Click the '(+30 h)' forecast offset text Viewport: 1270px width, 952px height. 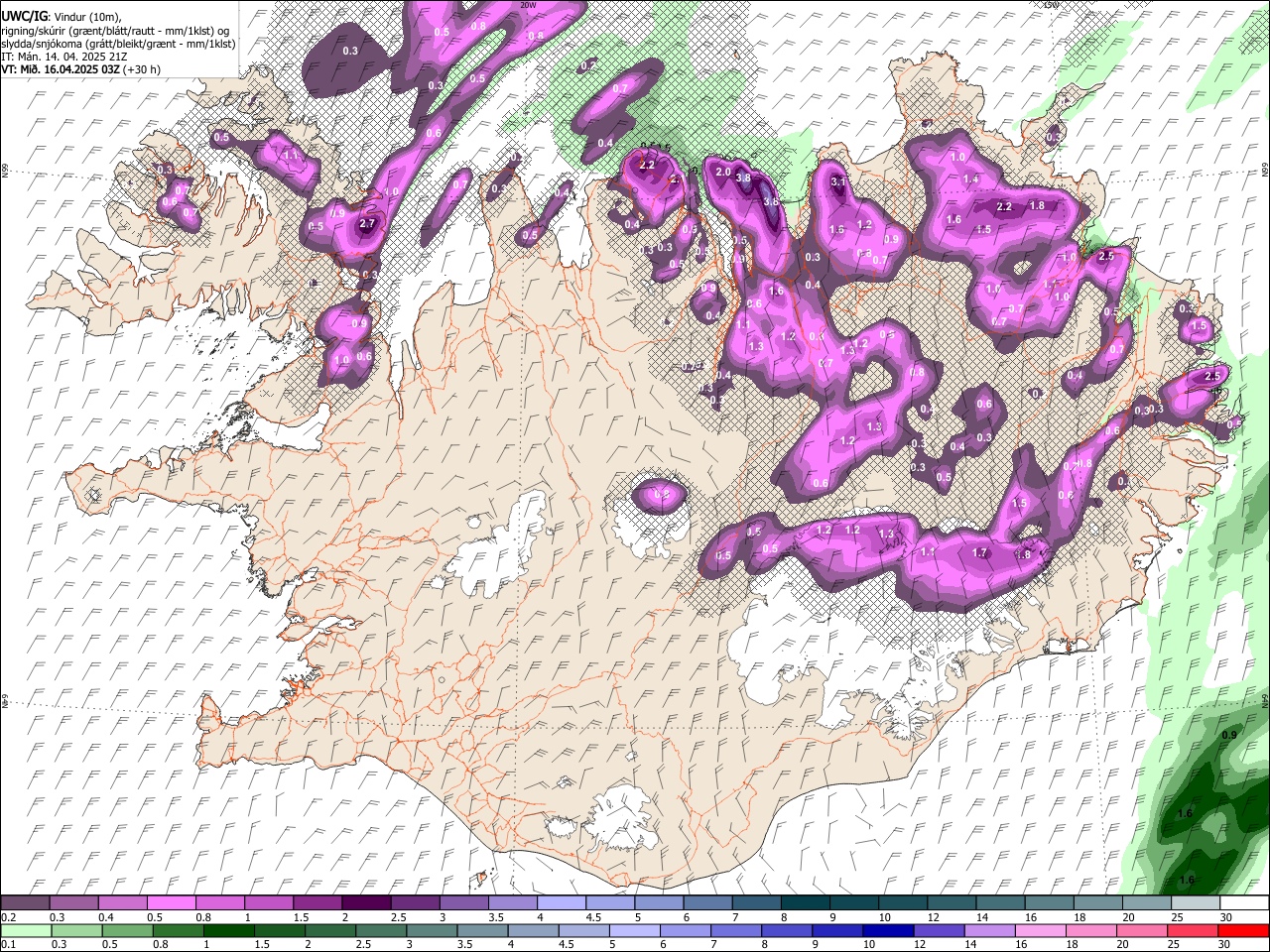coord(142,70)
